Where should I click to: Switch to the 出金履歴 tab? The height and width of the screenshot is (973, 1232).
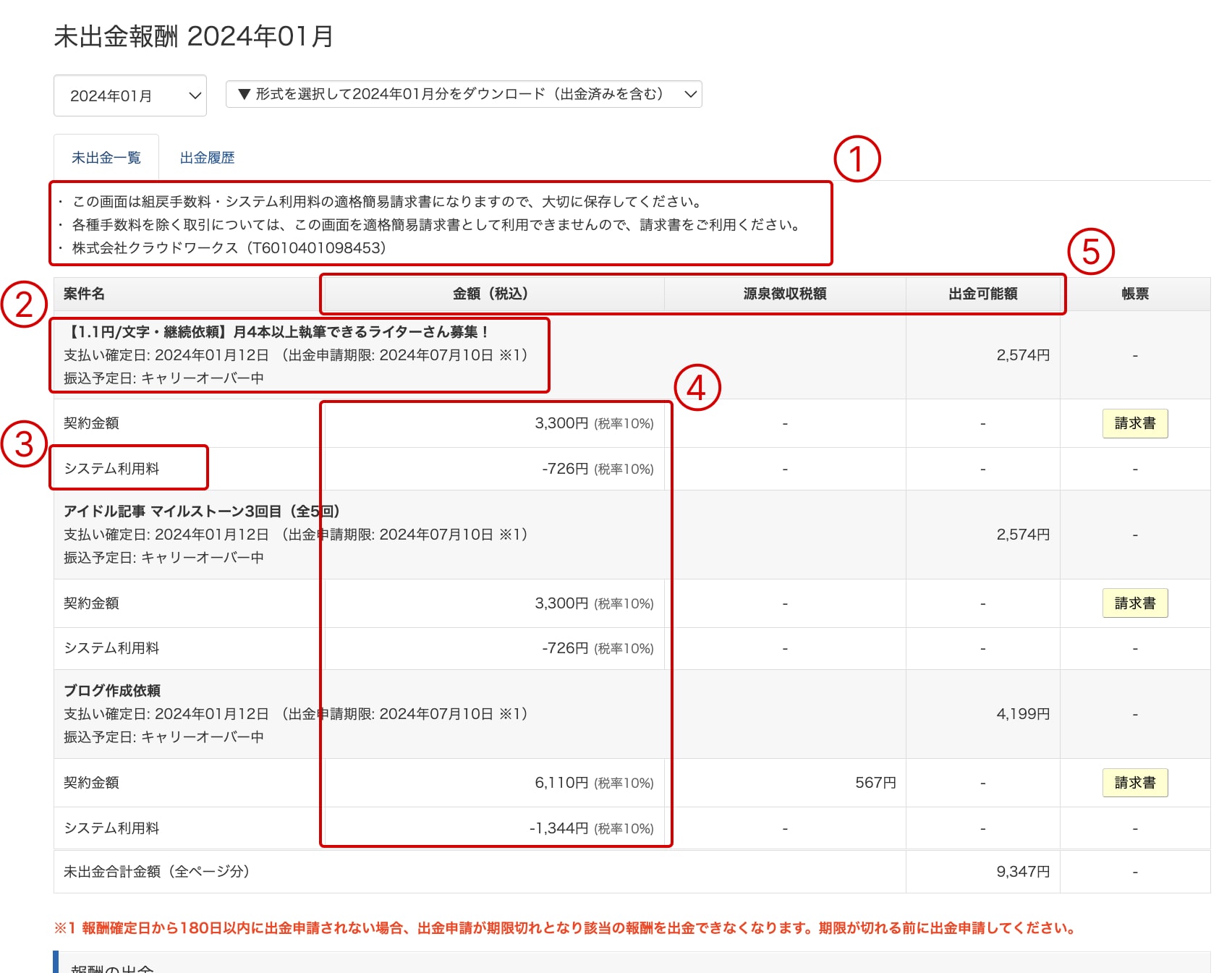207,158
